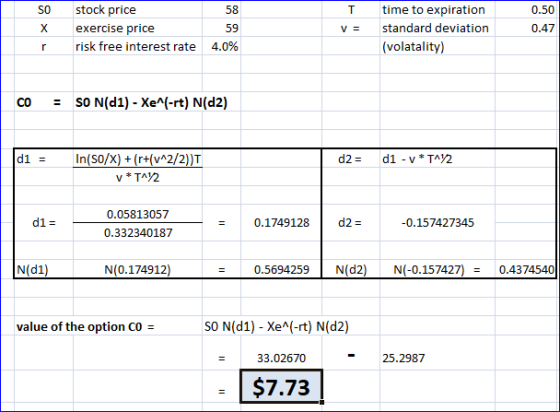Select time to expiration value 0.50
This screenshot has width=560, height=412.
(x=542, y=10)
